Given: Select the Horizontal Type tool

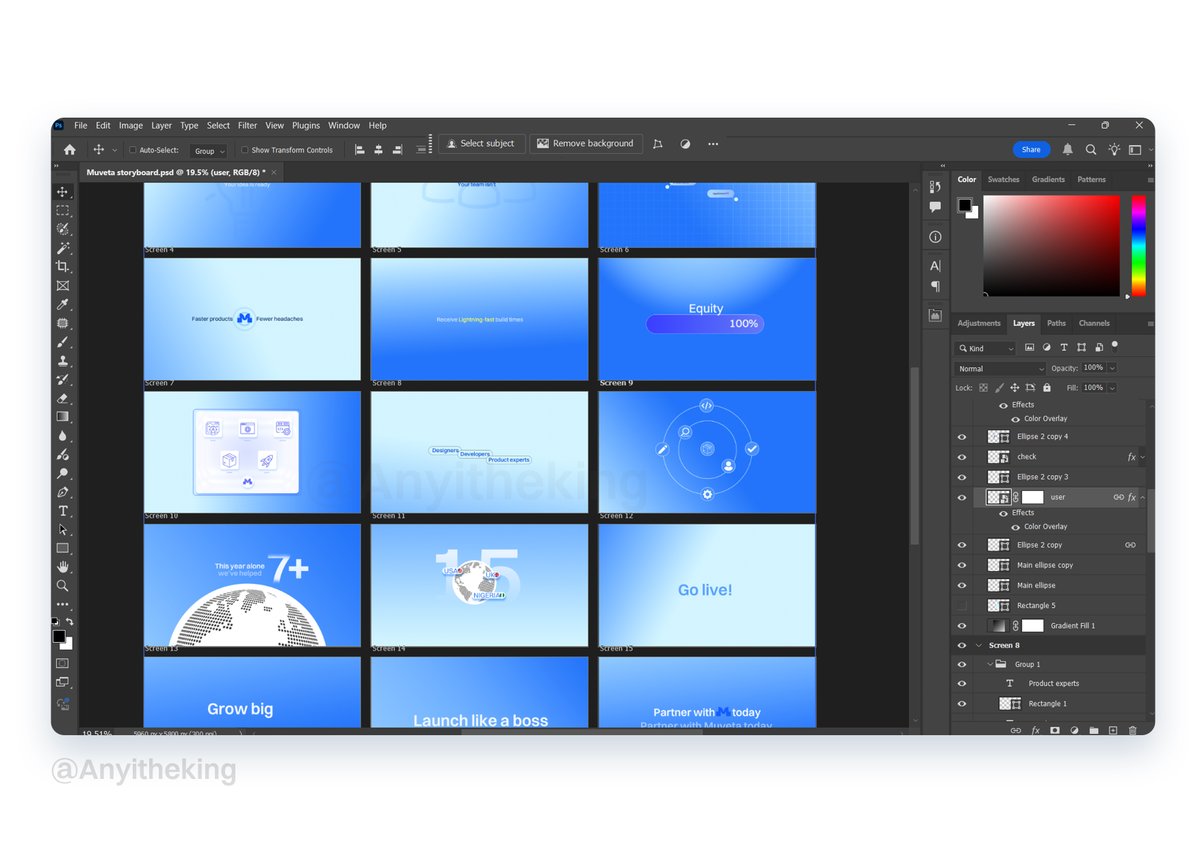Looking at the screenshot, I should pyautogui.click(x=62, y=511).
